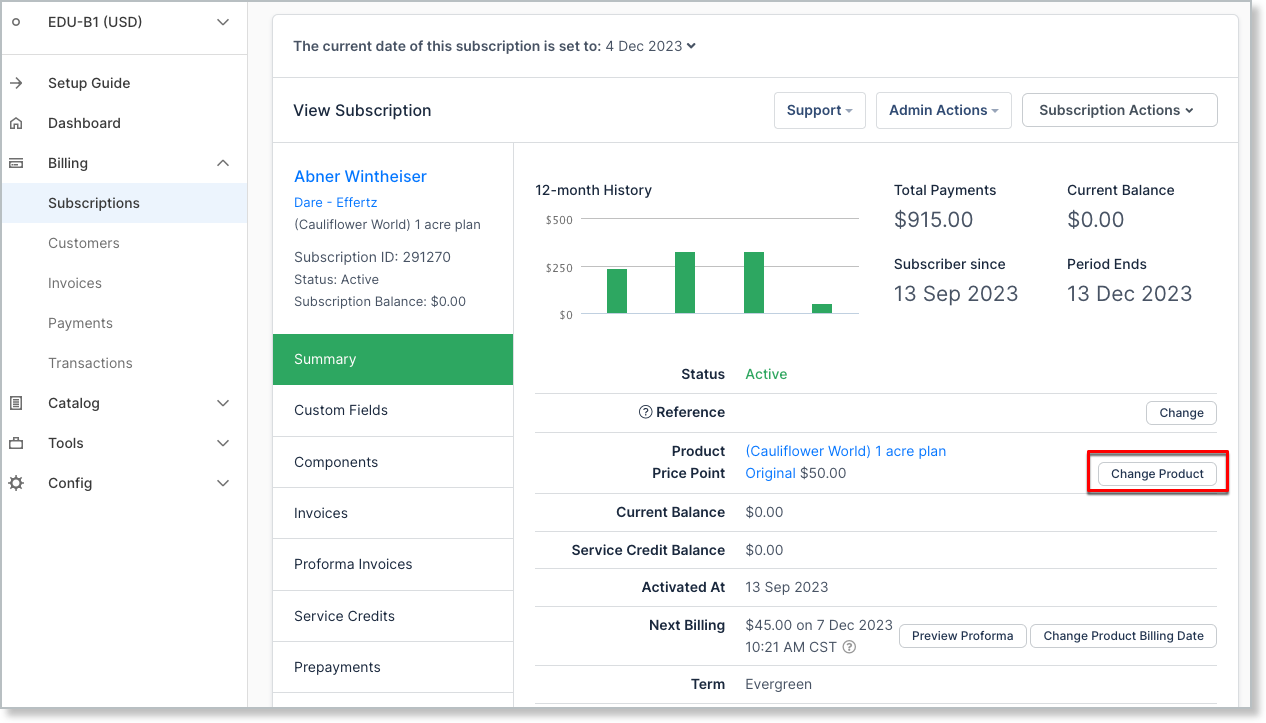Select the Setup Guide arrow icon

point(15,82)
